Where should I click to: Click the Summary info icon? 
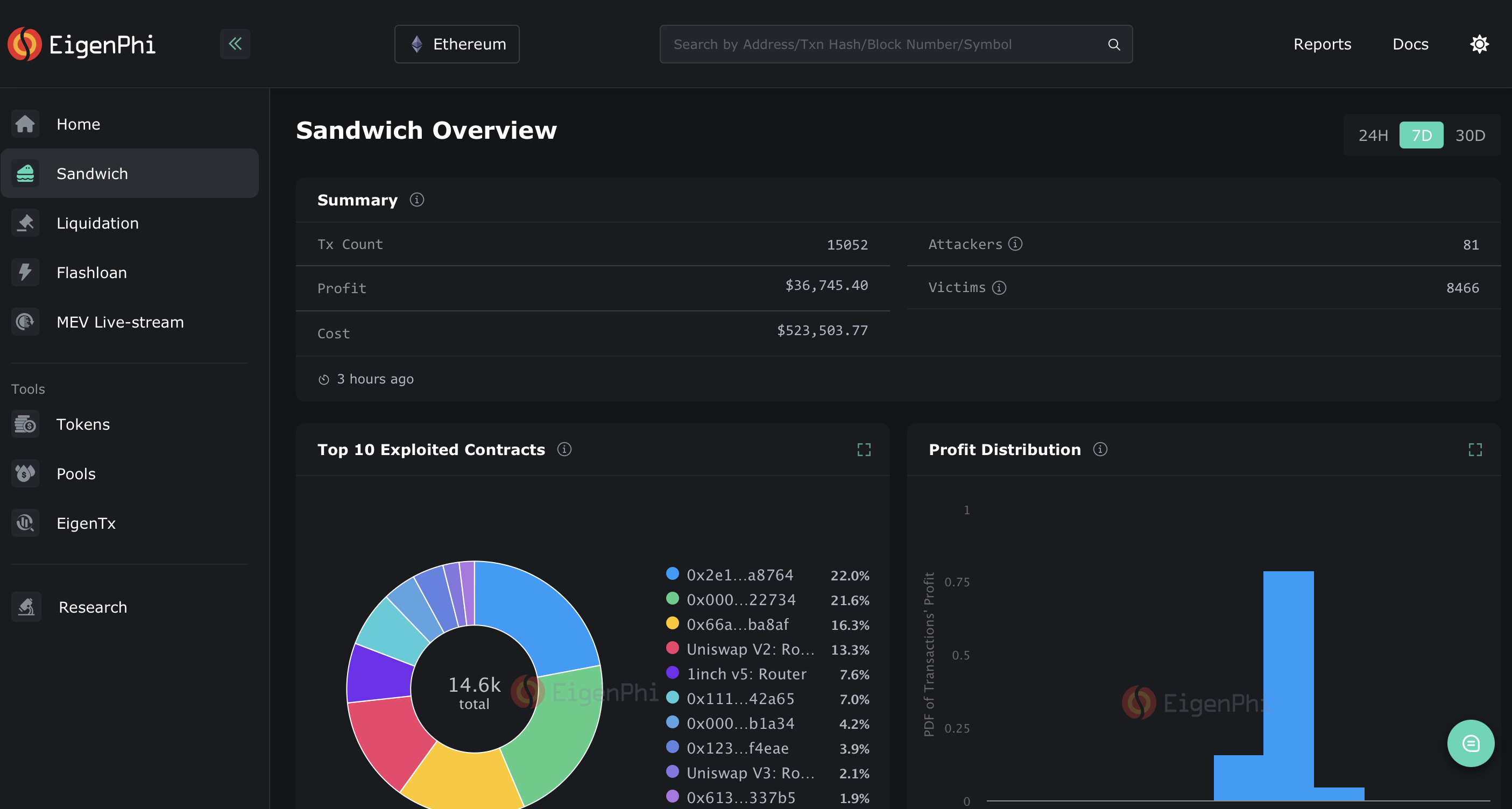click(416, 200)
